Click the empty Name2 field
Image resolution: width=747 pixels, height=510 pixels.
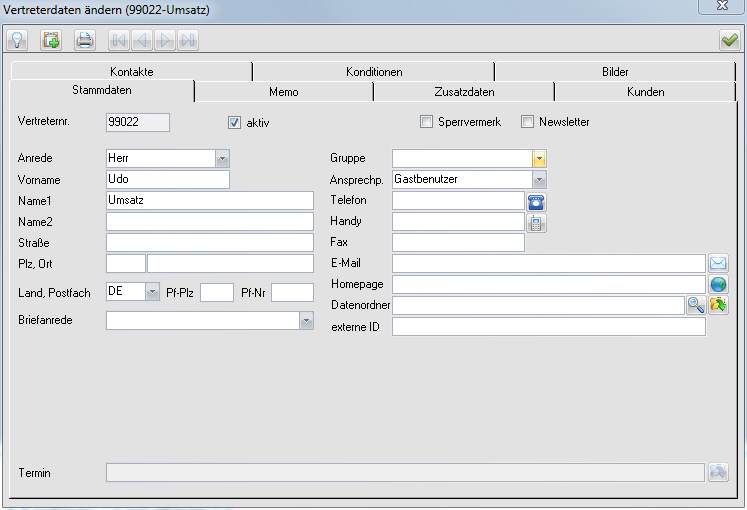pos(210,221)
